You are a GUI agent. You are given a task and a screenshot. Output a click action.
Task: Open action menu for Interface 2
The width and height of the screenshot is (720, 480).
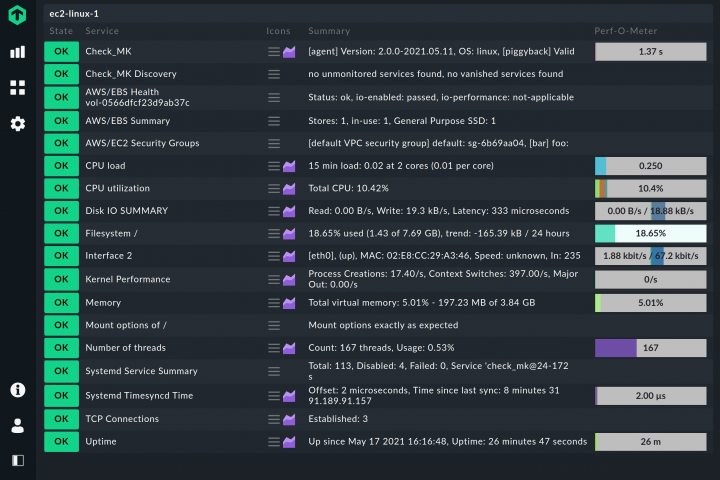pos(274,256)
